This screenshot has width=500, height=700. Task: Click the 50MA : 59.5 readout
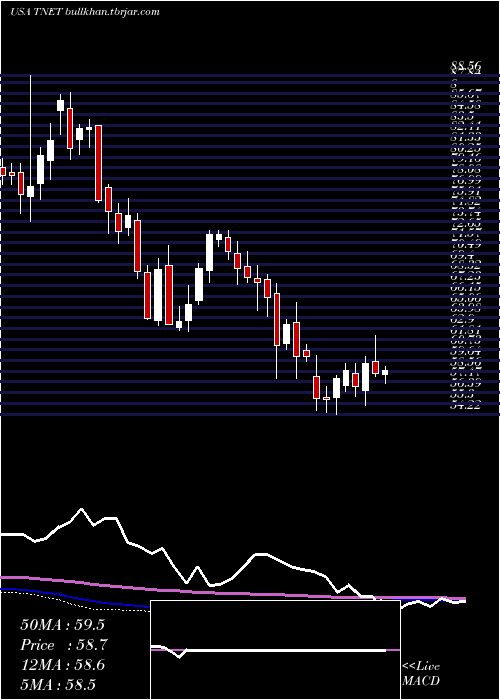[62, 625]
